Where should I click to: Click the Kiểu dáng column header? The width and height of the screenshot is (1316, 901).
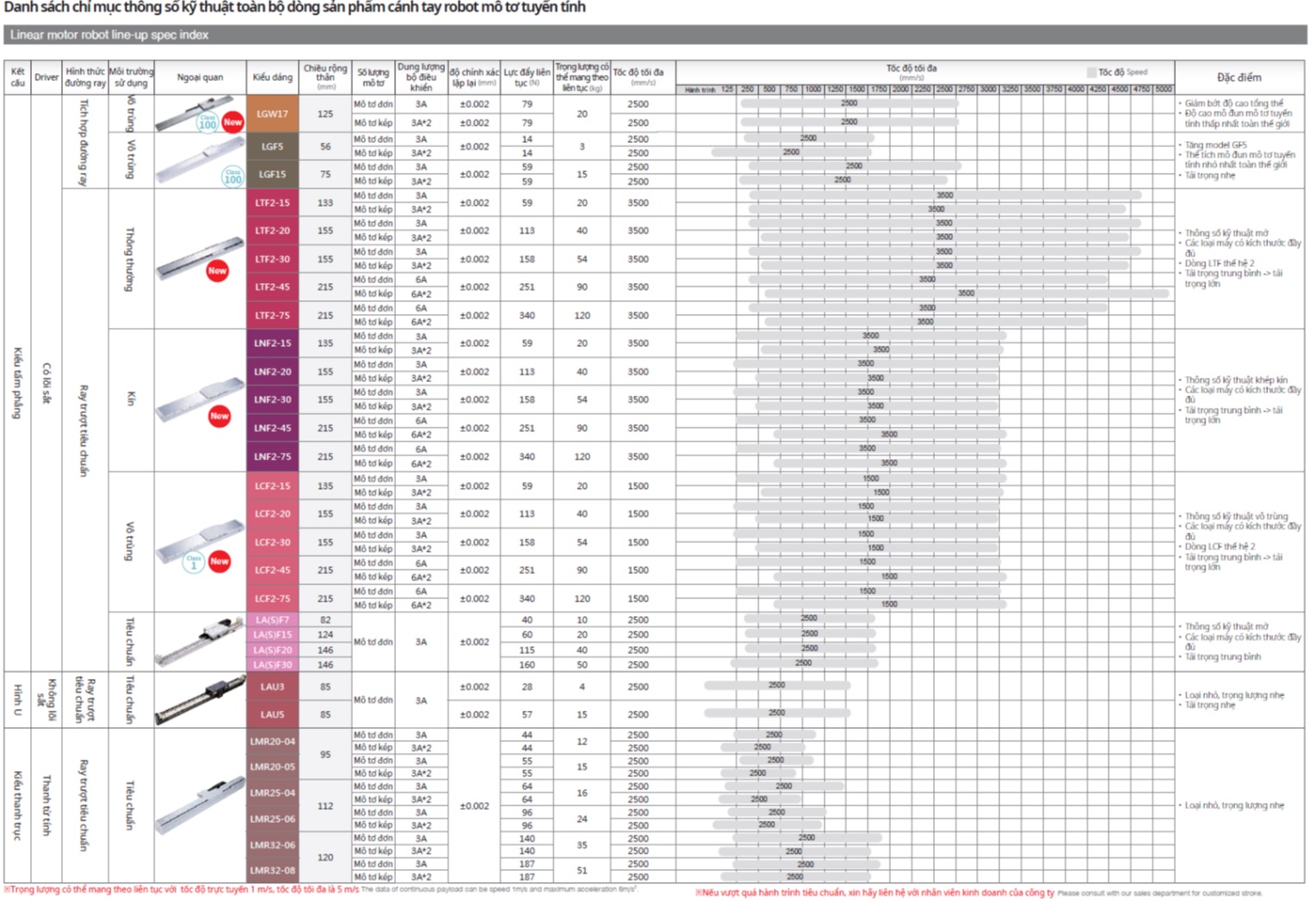point(272,77)
